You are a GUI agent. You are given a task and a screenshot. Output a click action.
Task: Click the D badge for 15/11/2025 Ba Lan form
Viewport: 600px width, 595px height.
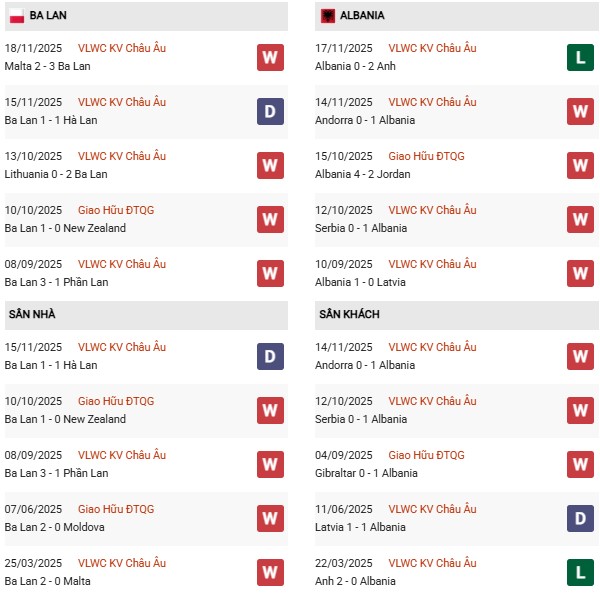269,111
